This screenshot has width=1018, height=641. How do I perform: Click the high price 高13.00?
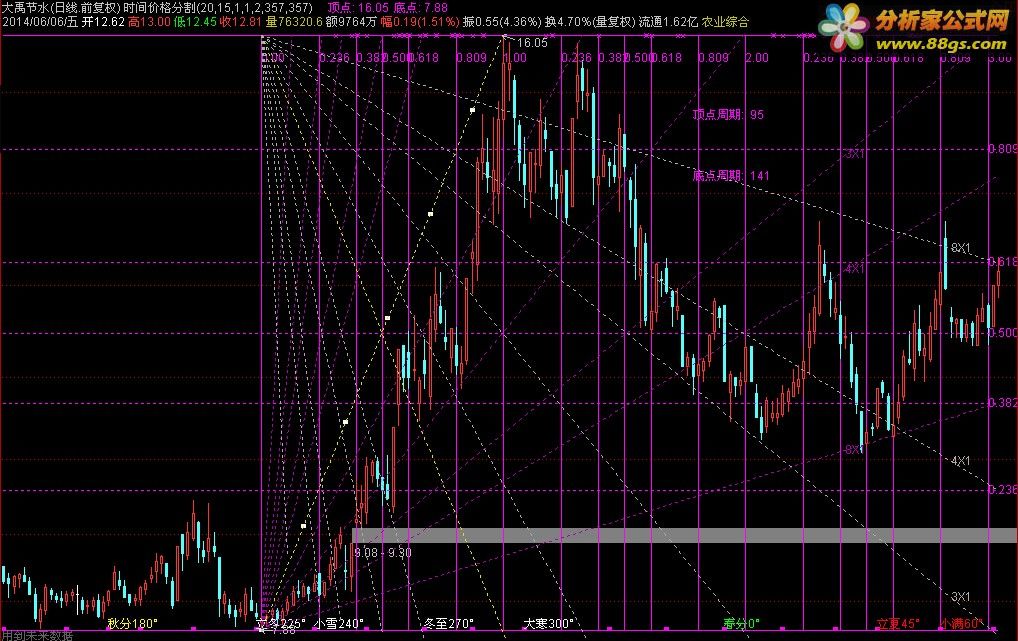coord(149,22)
